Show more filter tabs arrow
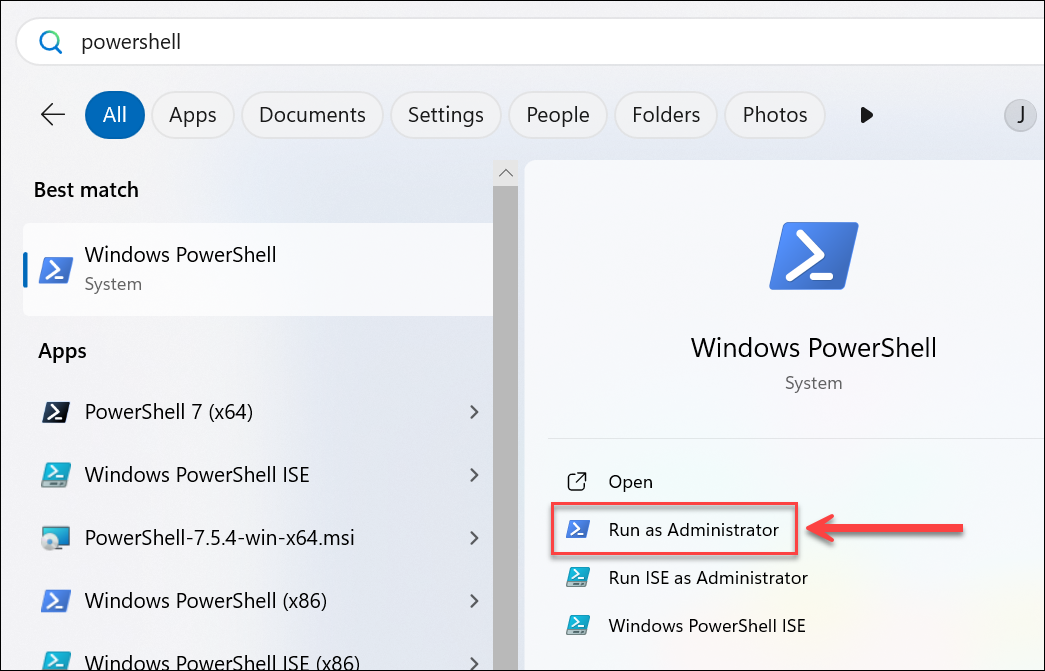This screenshot has width=1045, height=671. pos(866,115)
